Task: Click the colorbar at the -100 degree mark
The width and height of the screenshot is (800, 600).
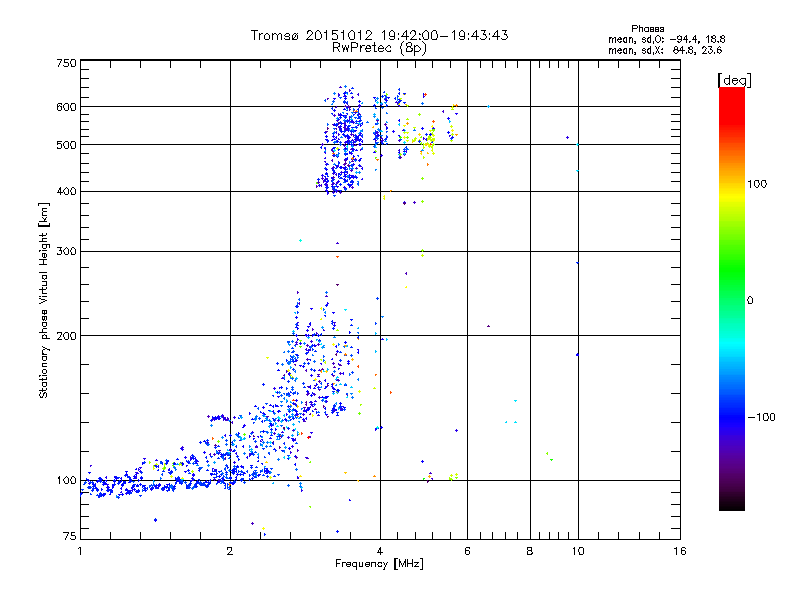Action: (x=732, y=417)
